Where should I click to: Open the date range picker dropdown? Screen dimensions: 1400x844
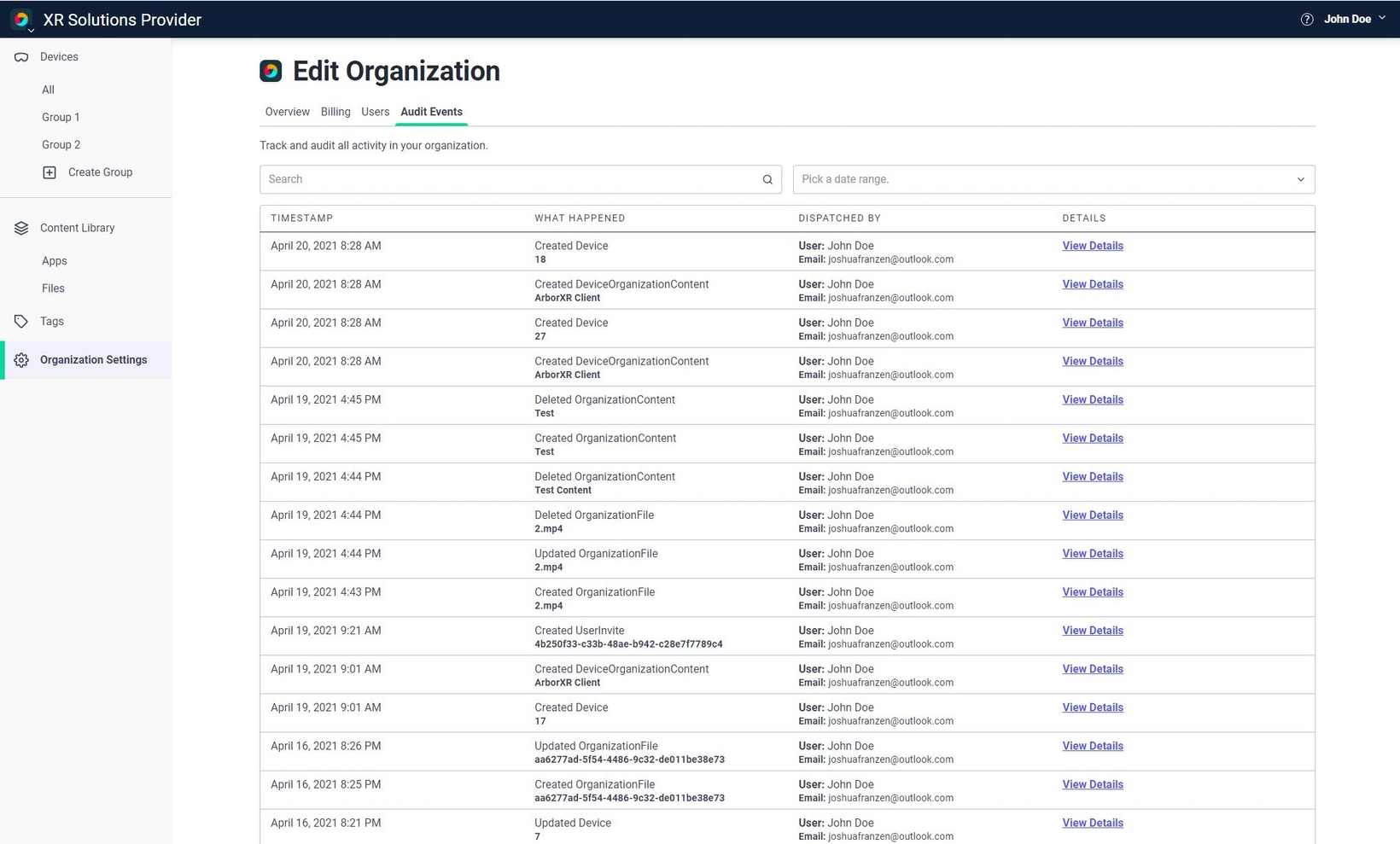[1053, 179]
